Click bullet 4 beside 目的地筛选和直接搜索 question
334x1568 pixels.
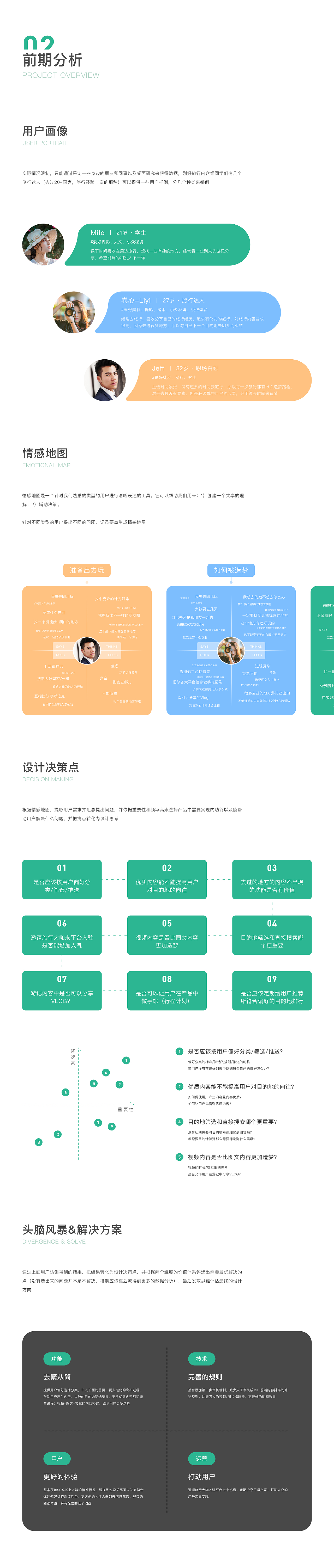(179, 1122)
